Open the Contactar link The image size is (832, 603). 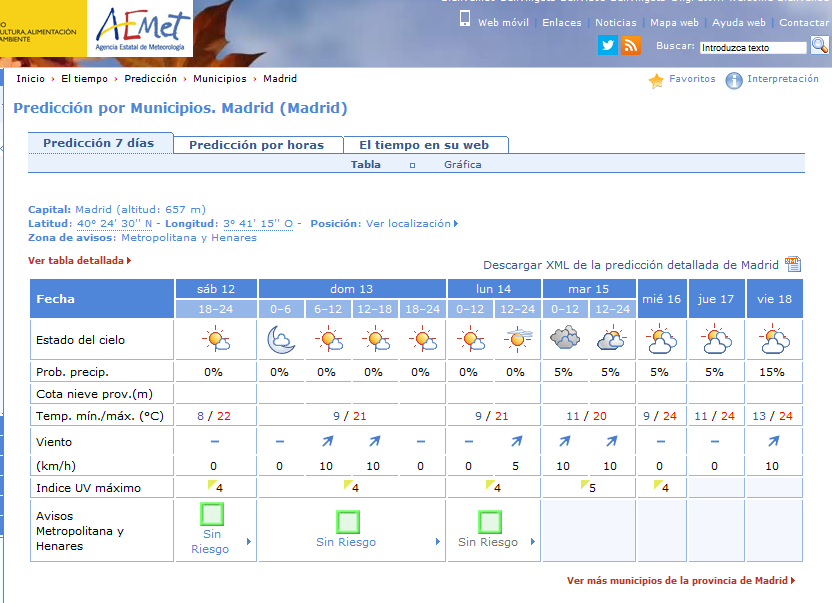click(804, 22)
